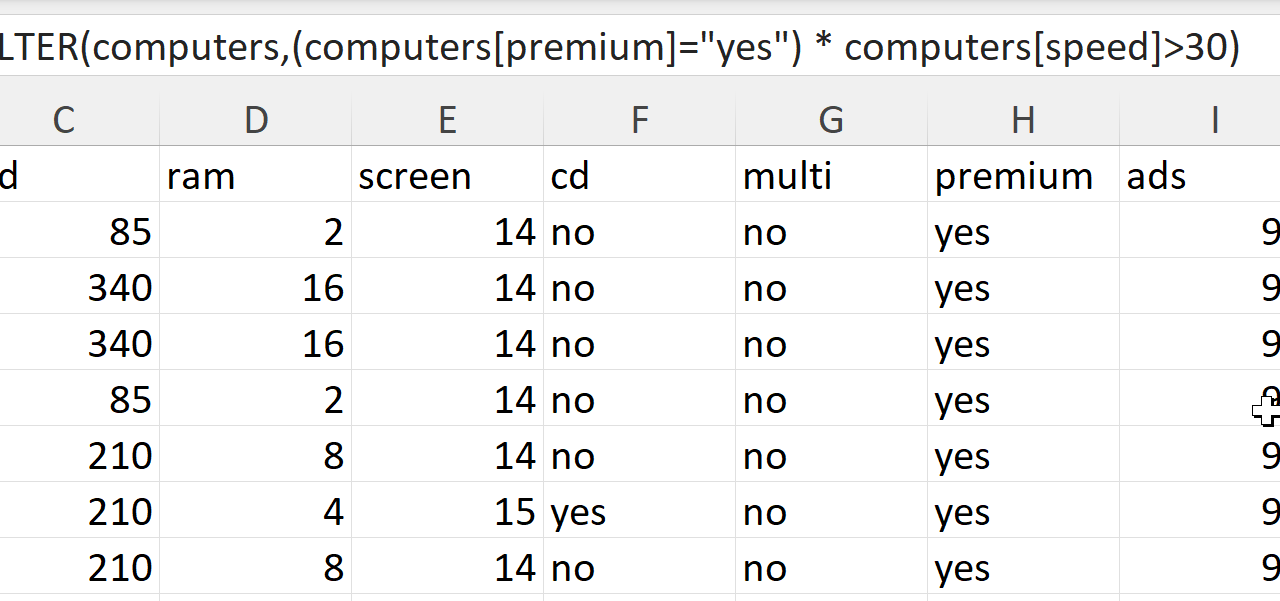
Task: Select the cd cell containing 'yes'
Action: coord(639,512)
